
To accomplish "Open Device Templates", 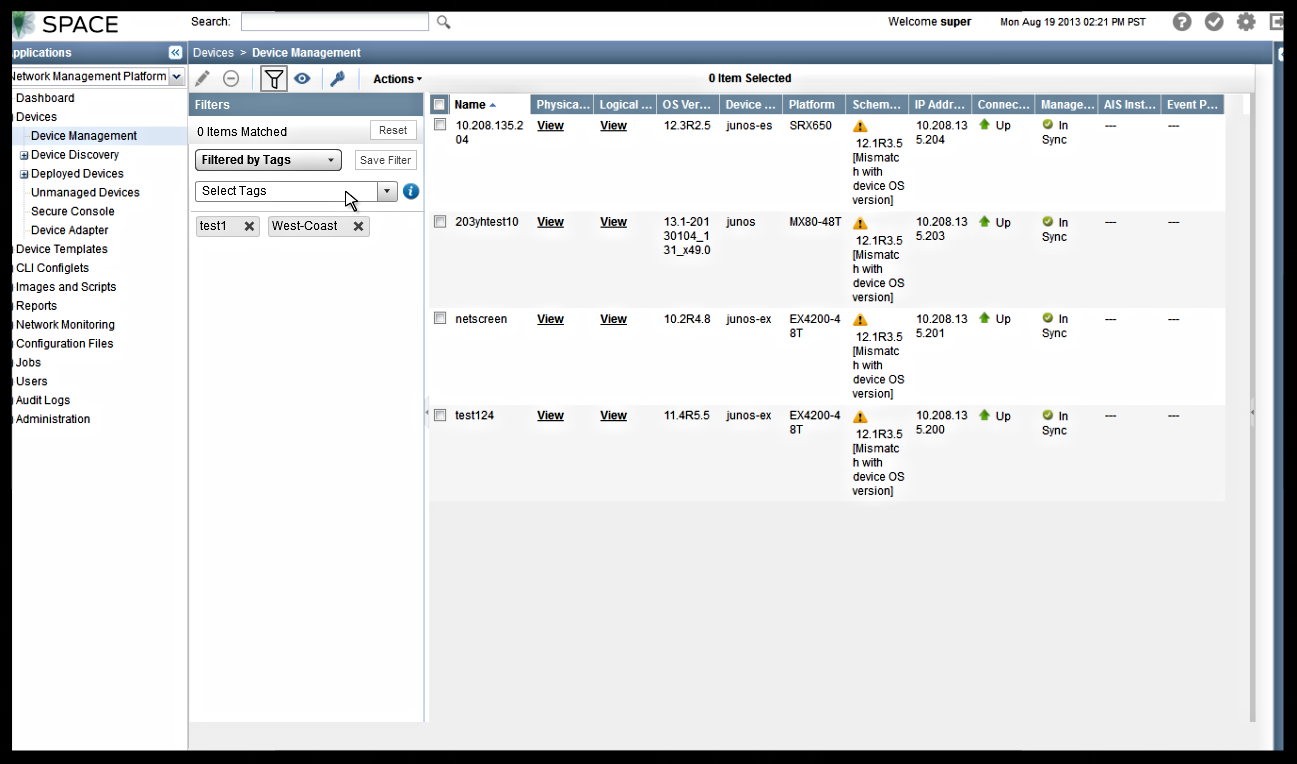I will click(x=62, y=250).
